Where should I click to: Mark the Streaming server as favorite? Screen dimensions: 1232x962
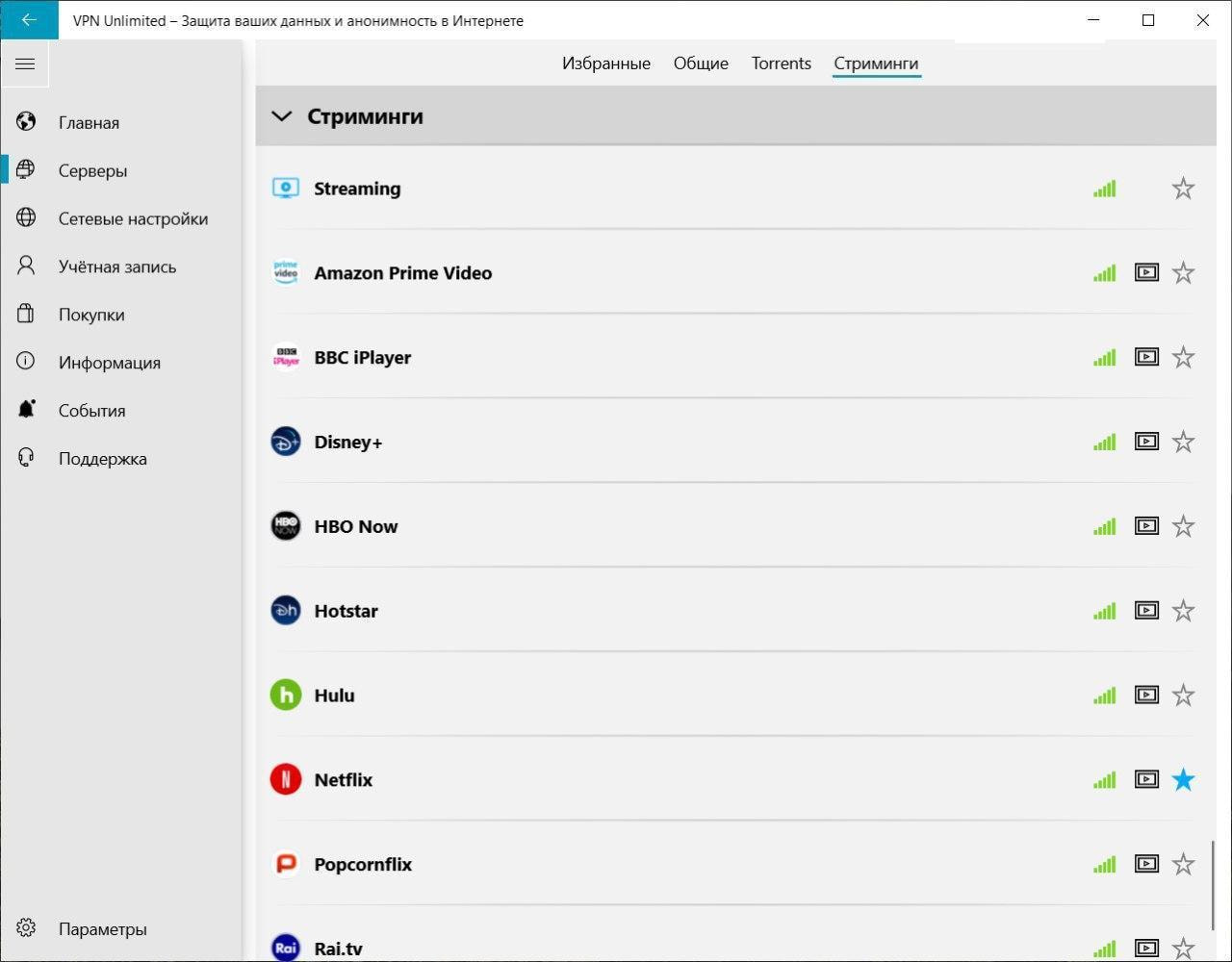[1183, 189]
